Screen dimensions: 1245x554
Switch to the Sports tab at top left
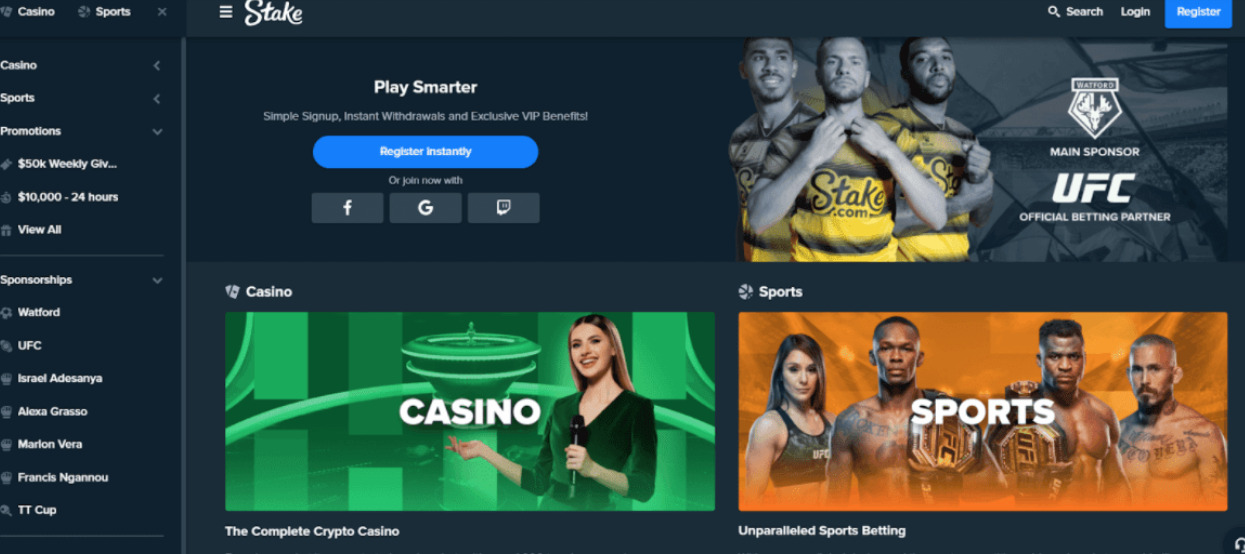pos(104,12)
